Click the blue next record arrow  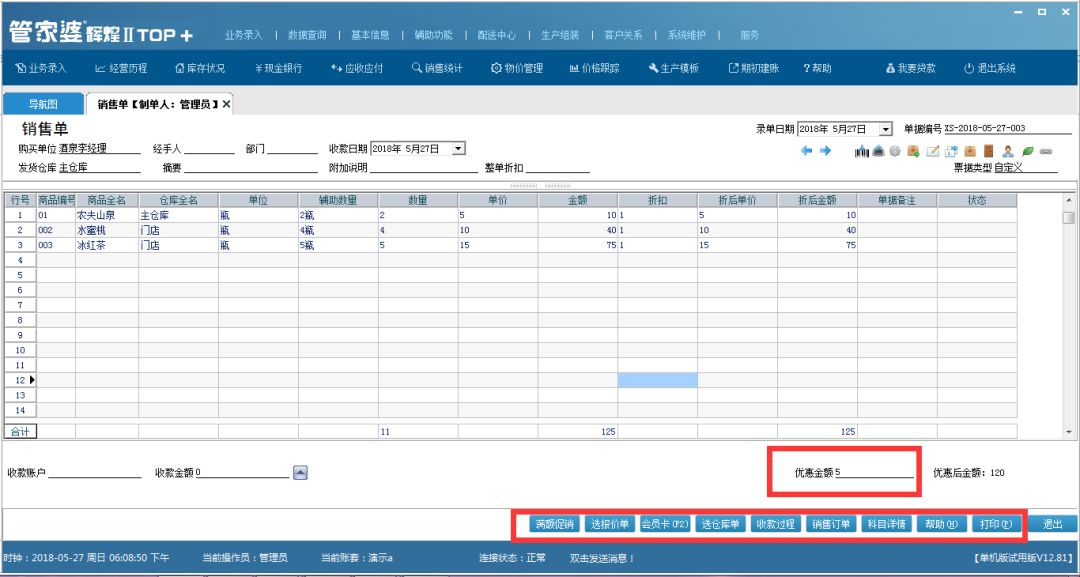tap(826, 151)
